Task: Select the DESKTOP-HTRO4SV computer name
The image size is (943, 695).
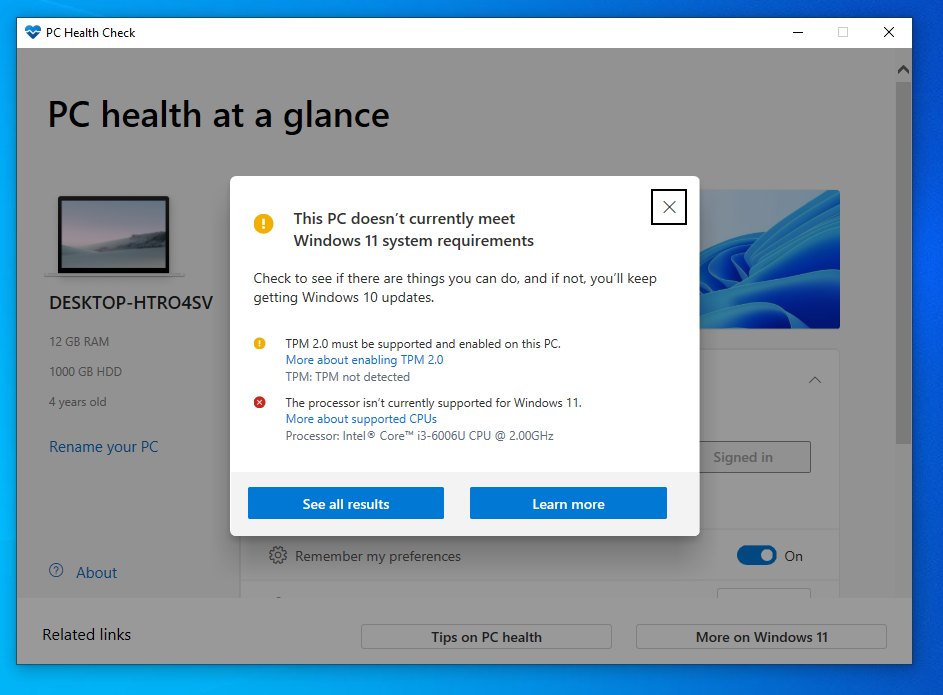Action: (x=131, y=302)
